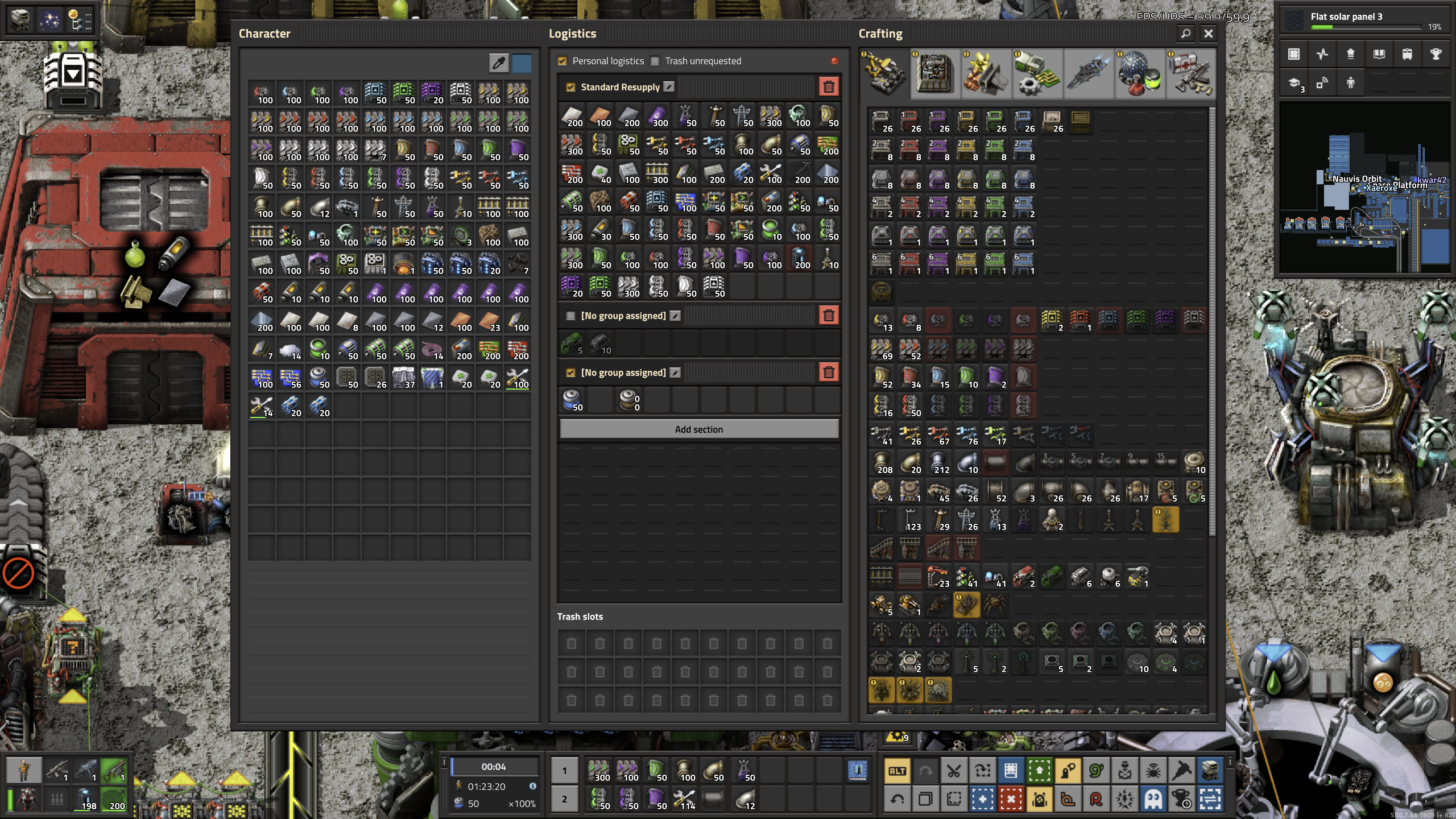Open the Combat crafting category tab
Screen dimensions: 1456x819
1191,73
